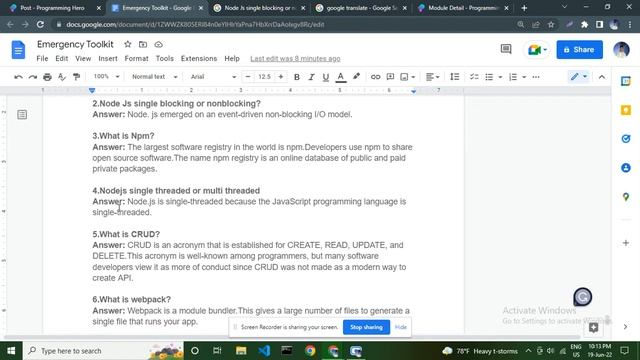
Task: Open Visual Studio Code from taskbar
Action: click(264, 351)
